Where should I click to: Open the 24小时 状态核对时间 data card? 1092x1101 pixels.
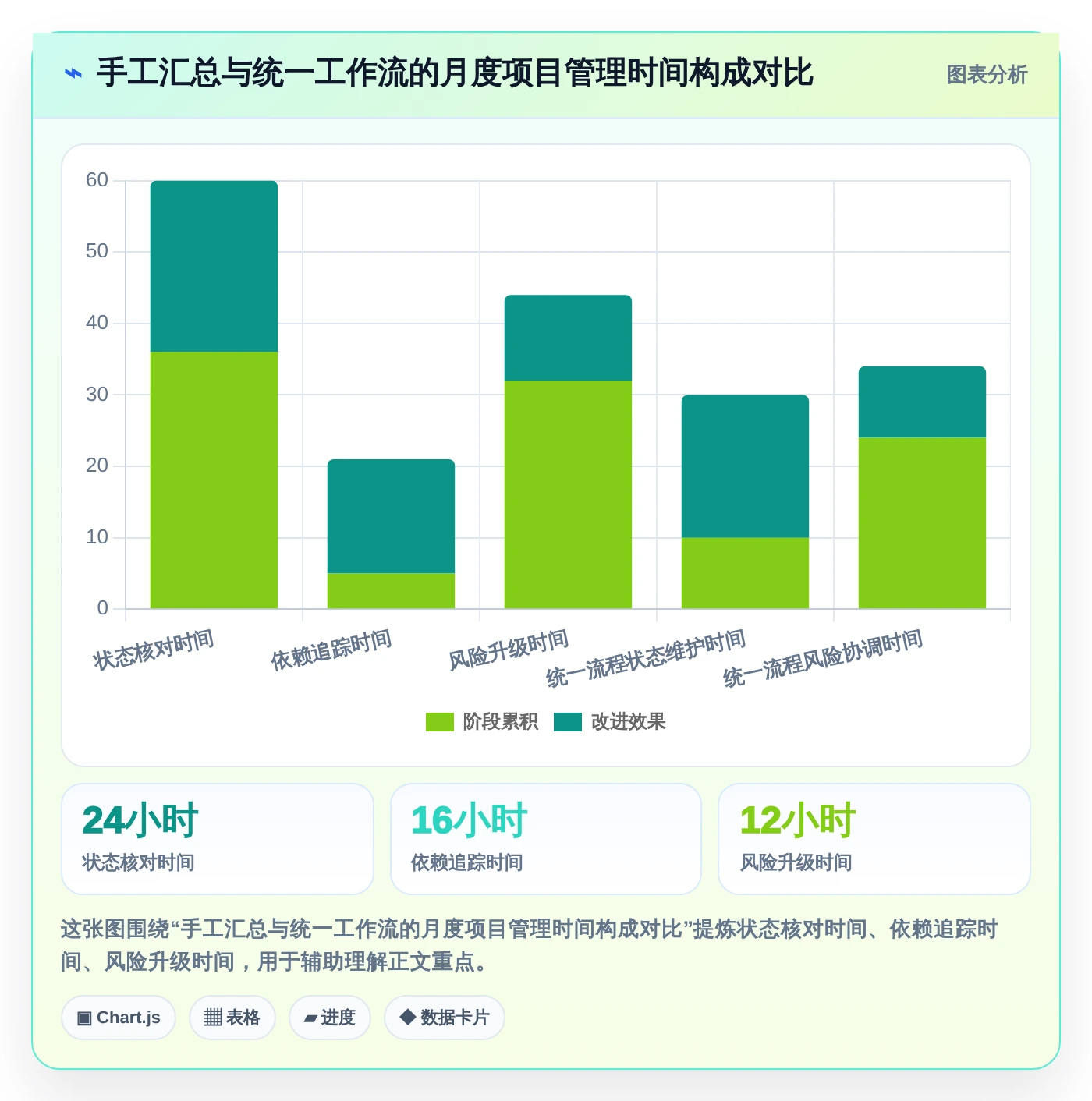point(218,839)
